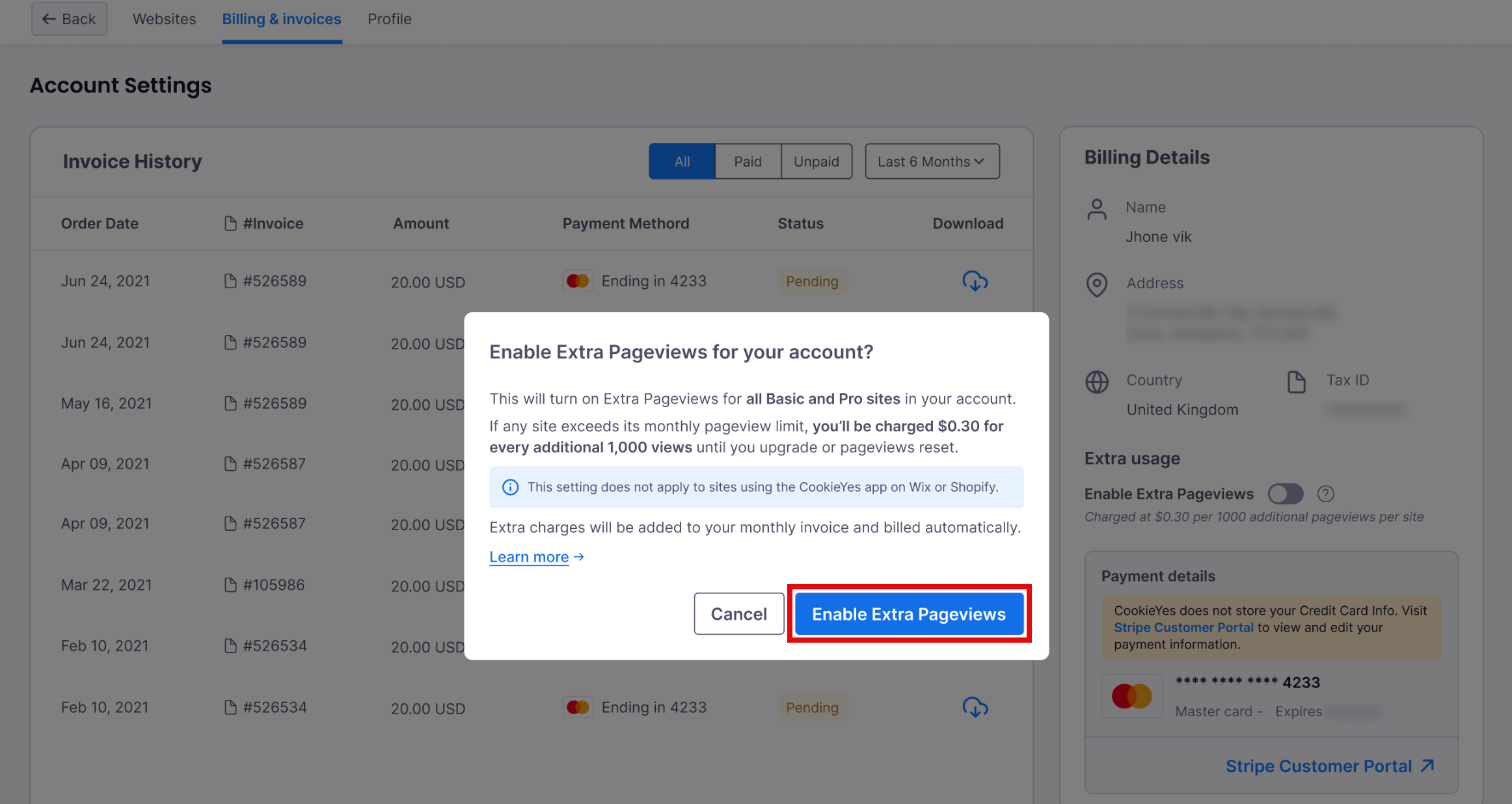Cancel the Extra Pageviews dialog

tap(738, 613)
